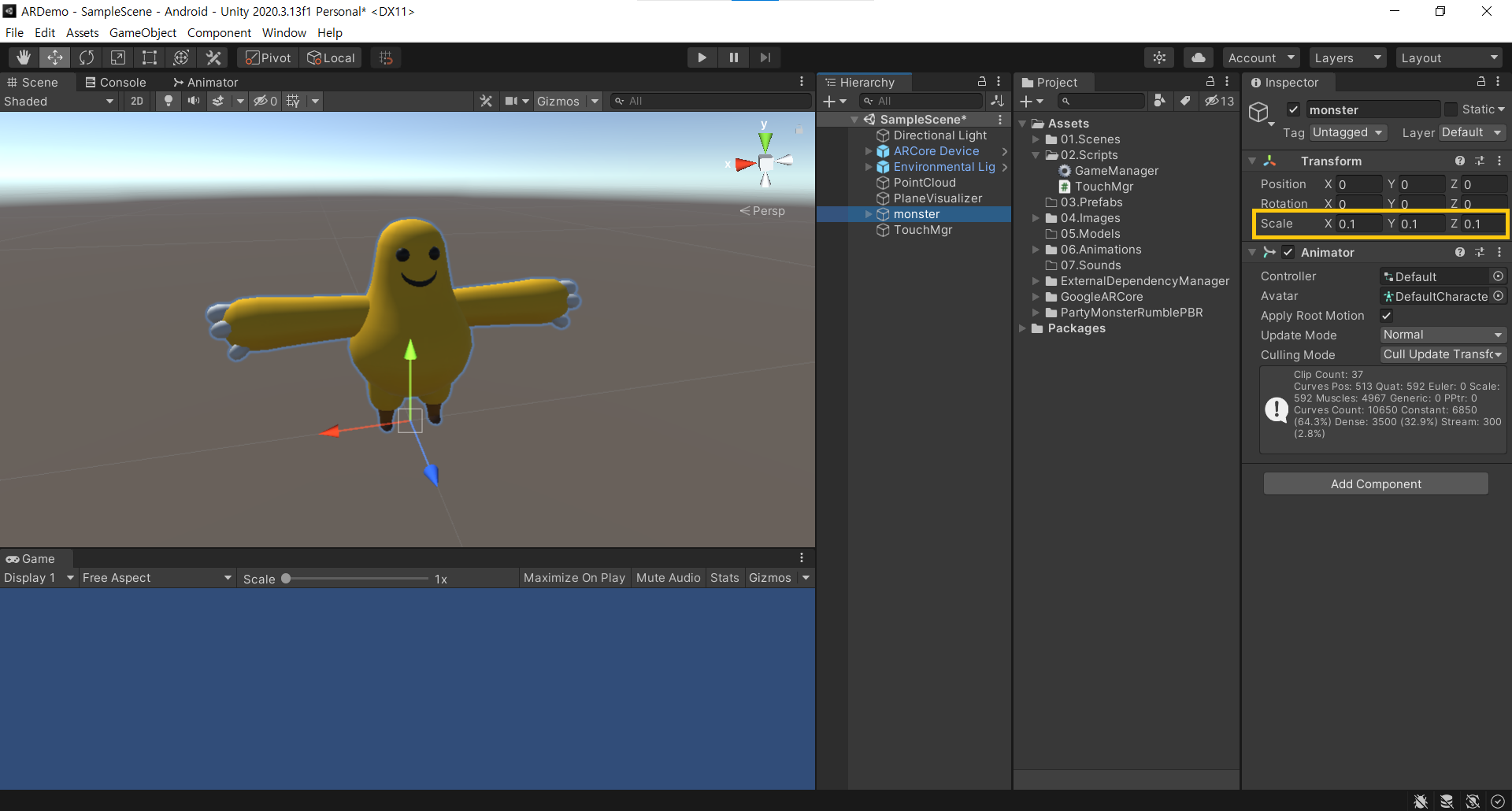
Task: Open Free Aspect dropdown
Action: [x=157, y=577]
